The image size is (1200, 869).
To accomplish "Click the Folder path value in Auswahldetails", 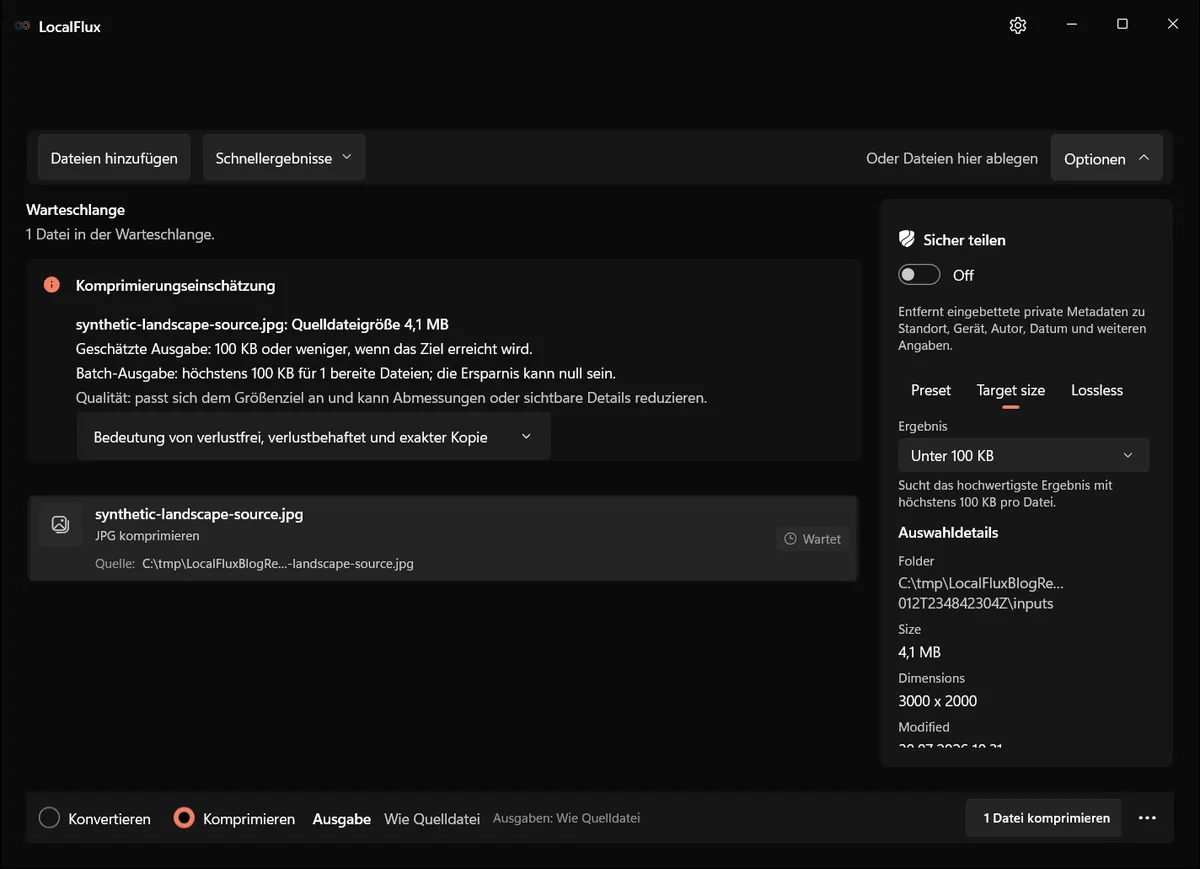I will click(x=981, y=593).
